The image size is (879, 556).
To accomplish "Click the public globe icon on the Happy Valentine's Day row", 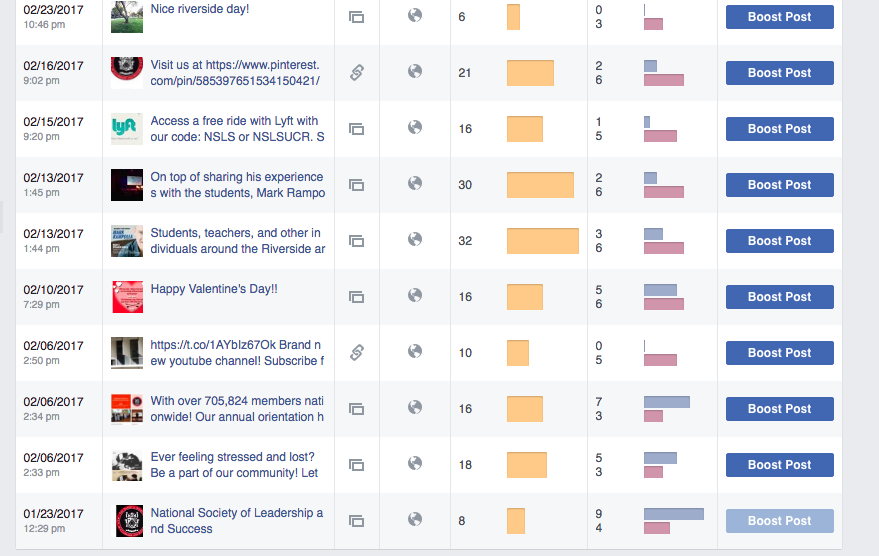I will [x=415, y=296].
